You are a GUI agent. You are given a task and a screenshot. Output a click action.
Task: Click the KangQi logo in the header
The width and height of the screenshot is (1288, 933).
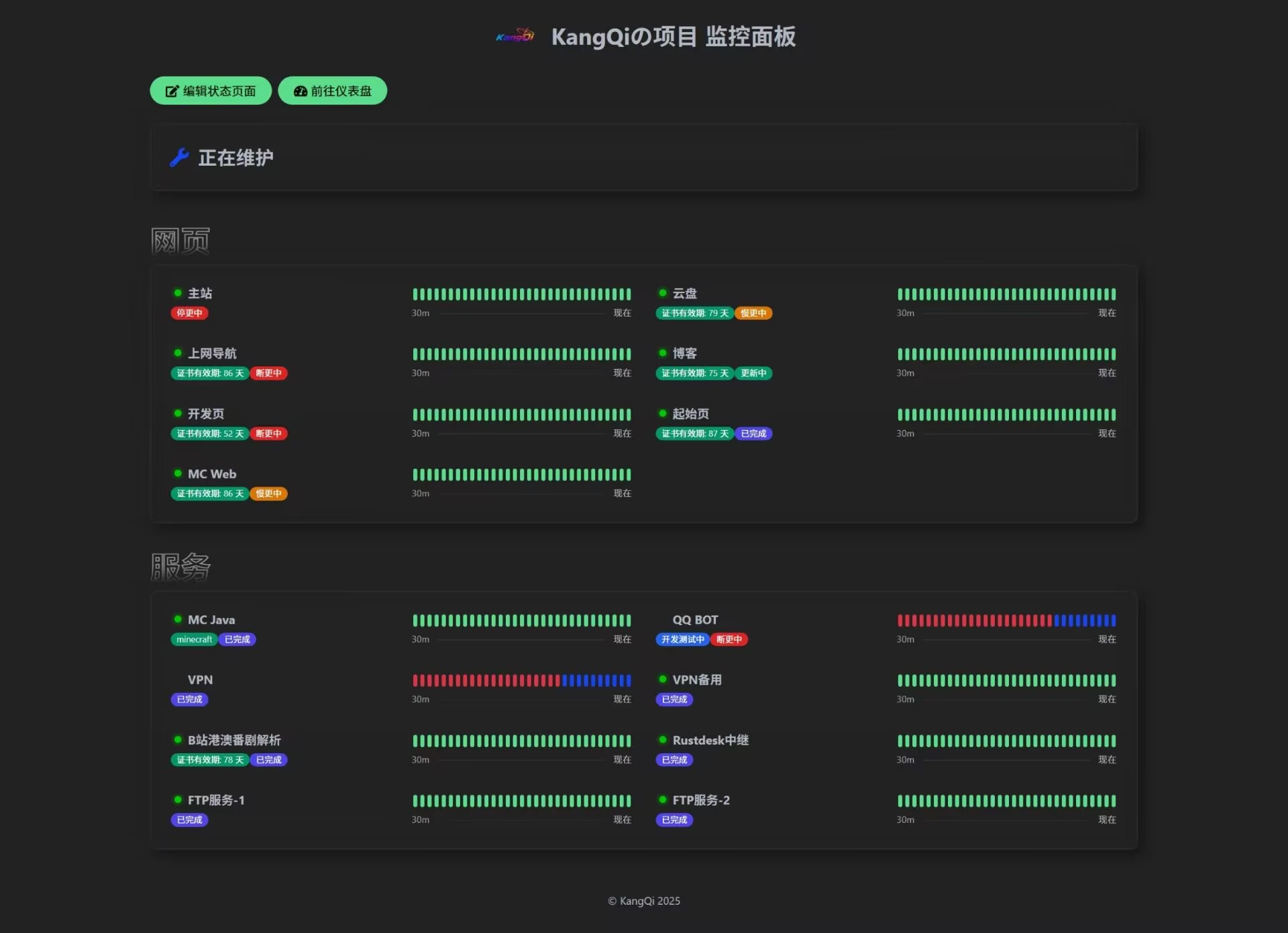coord(515,36)
